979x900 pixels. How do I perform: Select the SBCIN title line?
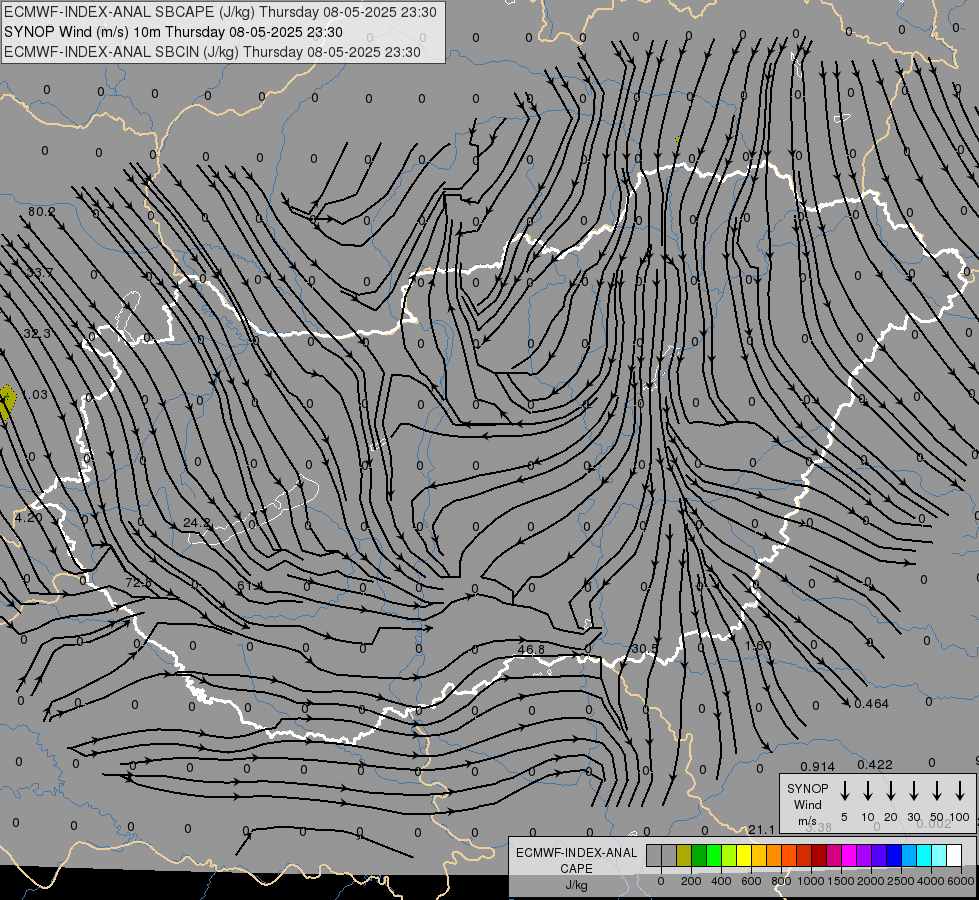pyautogui.click(x=212, y=52)
